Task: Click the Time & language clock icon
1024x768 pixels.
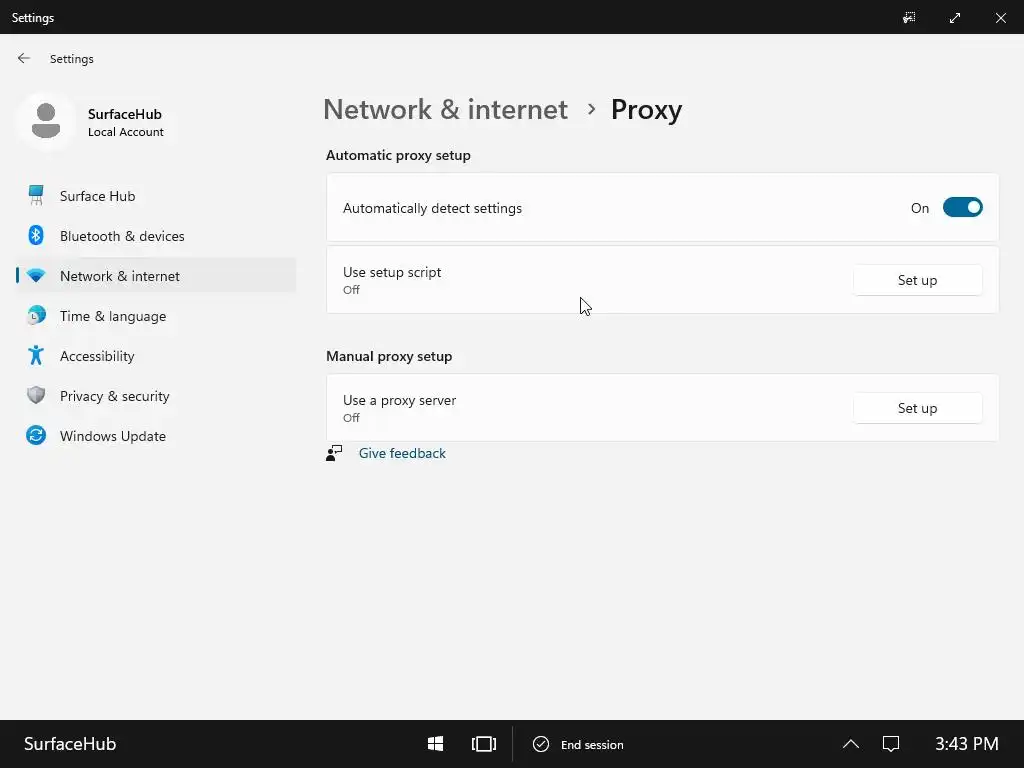Action: [36, 316]
